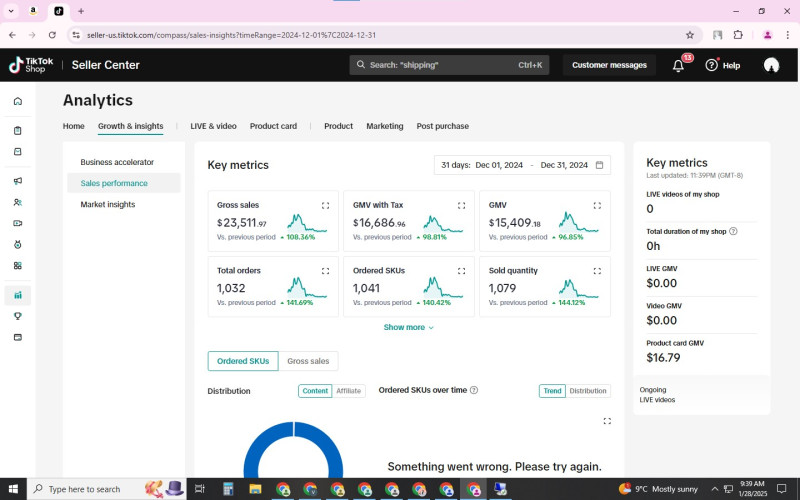800x500 pixels.
Task: Reload the page in browser
Action: (52, 35)
